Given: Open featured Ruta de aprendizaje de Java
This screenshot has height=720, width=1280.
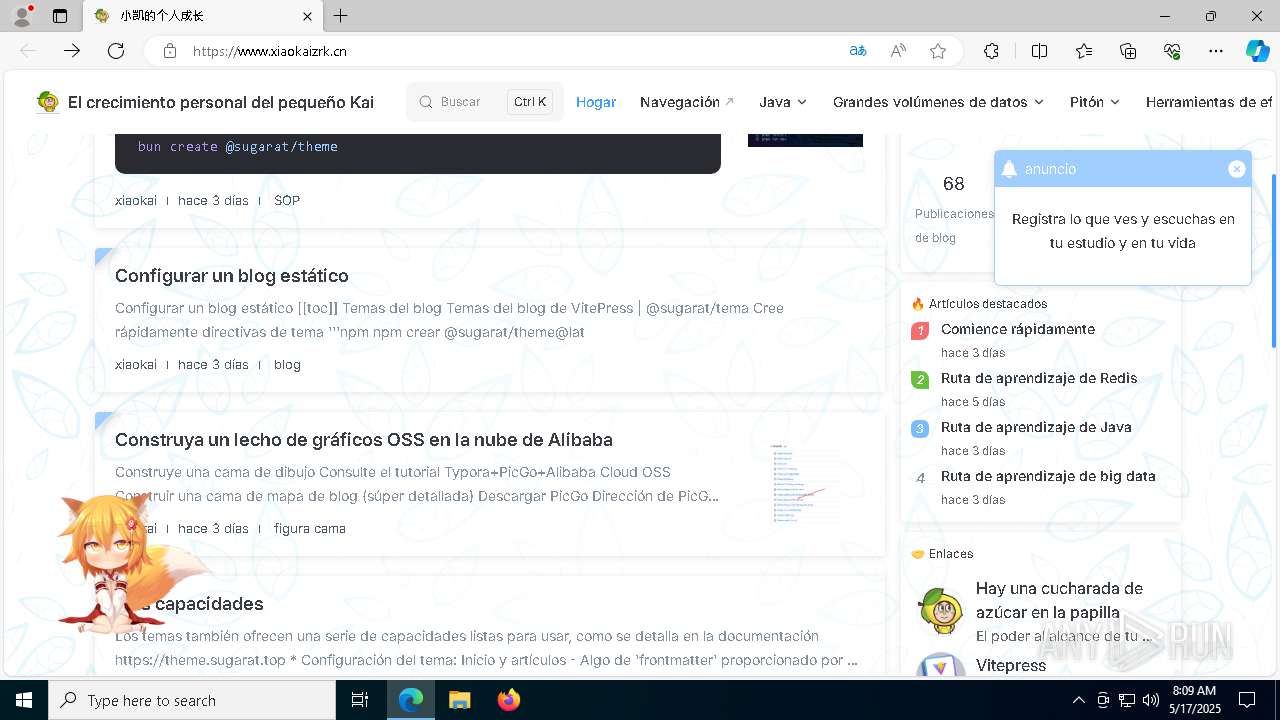Looking at the screenshot, I should [x=1036, y=427].
